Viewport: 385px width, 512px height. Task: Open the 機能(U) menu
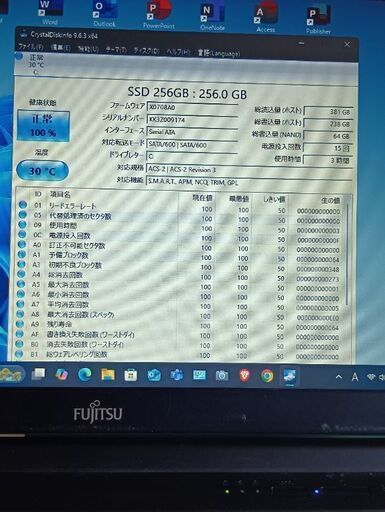point(88,49)
